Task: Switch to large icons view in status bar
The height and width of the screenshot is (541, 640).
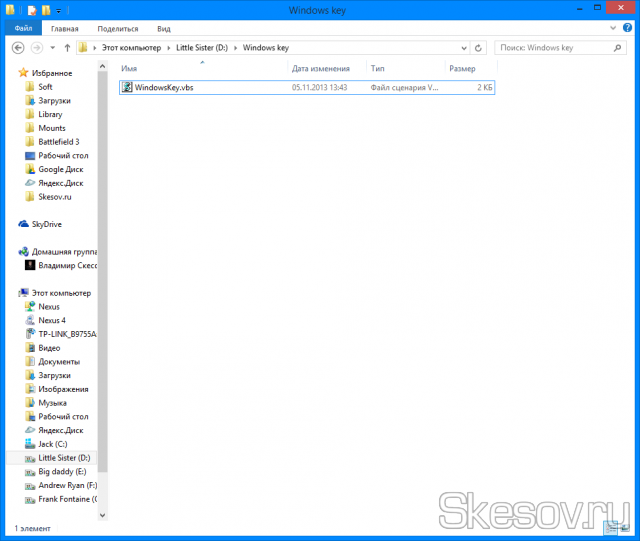Action: tap(626, 527)
